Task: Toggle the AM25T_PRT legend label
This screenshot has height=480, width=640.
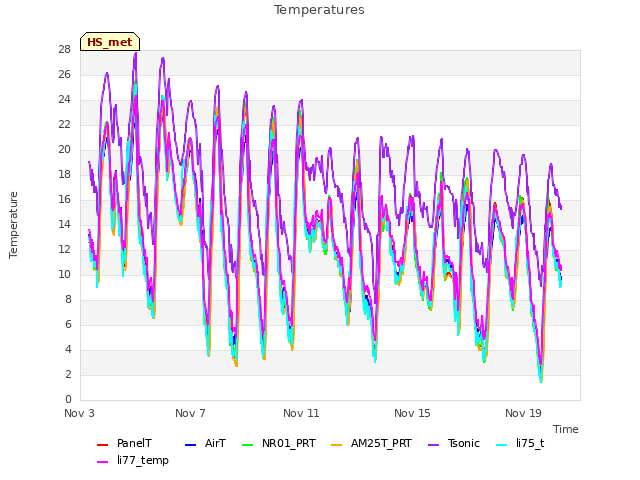Action: pos(381,443)
